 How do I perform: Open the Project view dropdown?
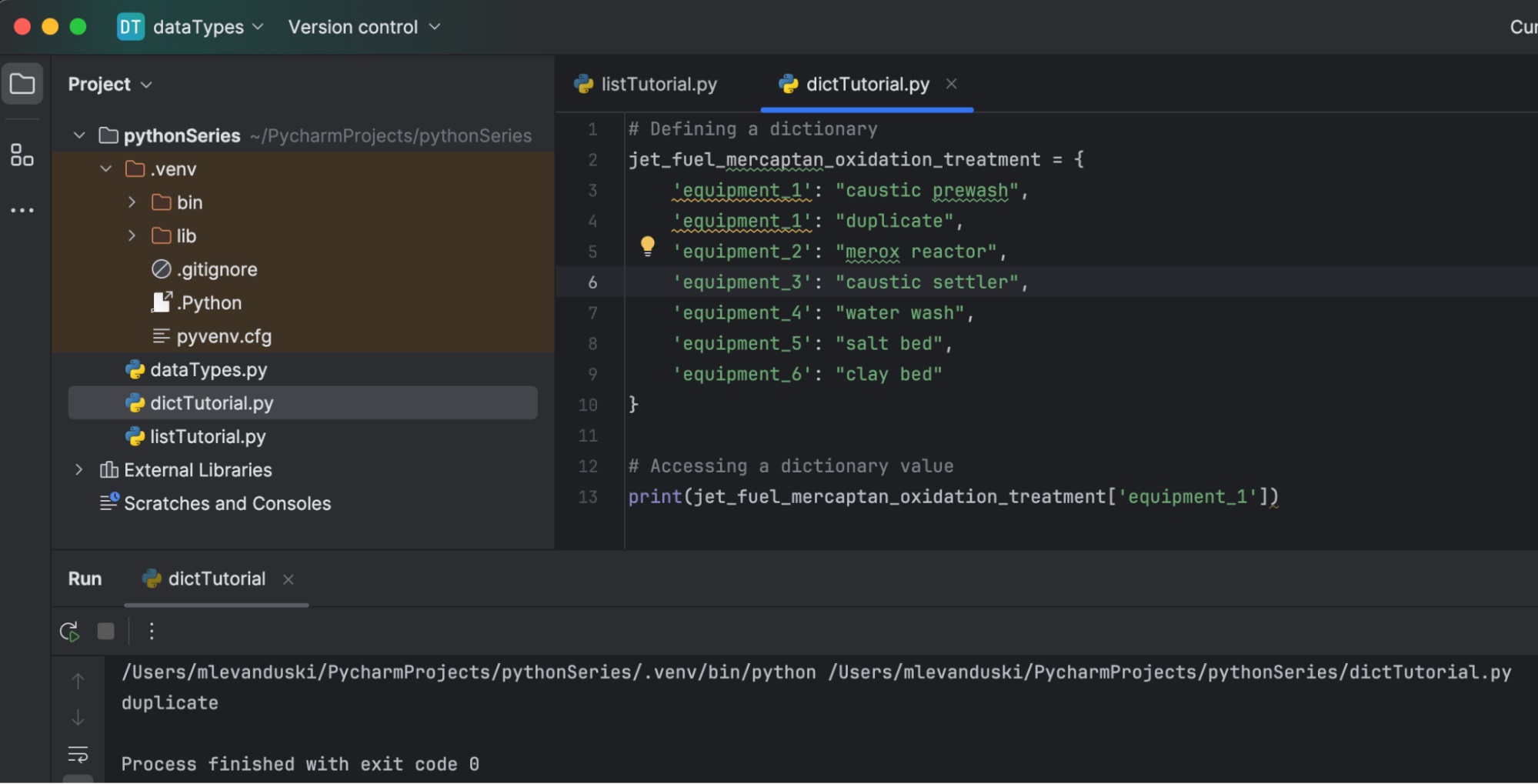pyautogui.click(x=110, y=84)
